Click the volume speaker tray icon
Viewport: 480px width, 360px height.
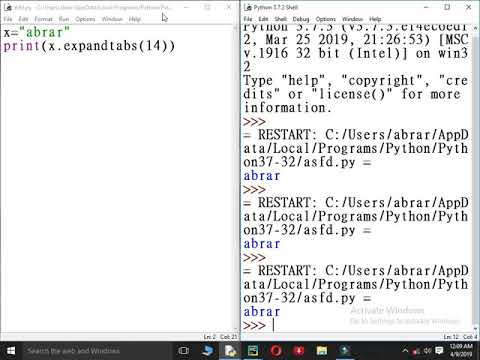[x=427, y=351]
